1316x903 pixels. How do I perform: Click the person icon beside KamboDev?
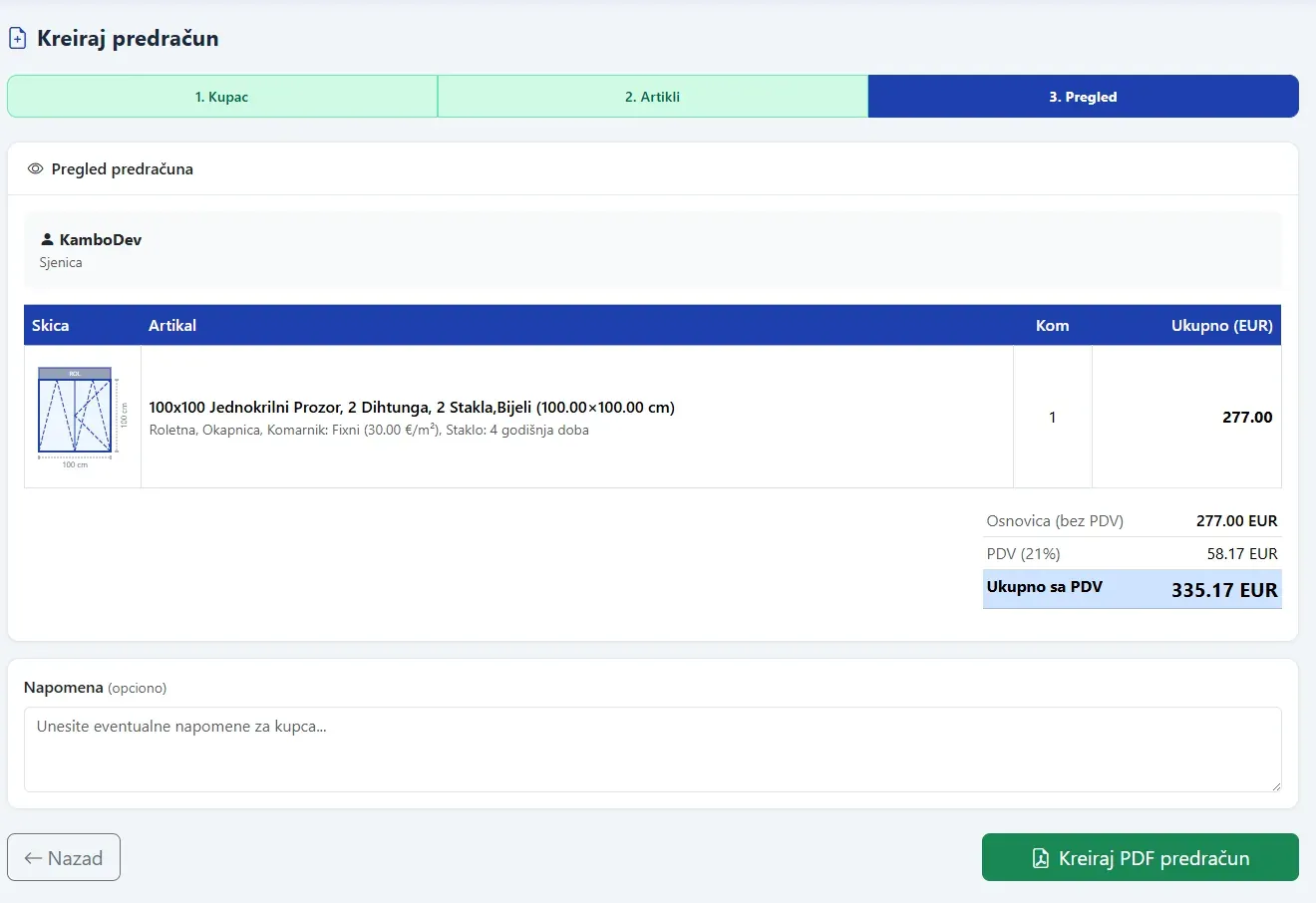[x=47, y=239]
